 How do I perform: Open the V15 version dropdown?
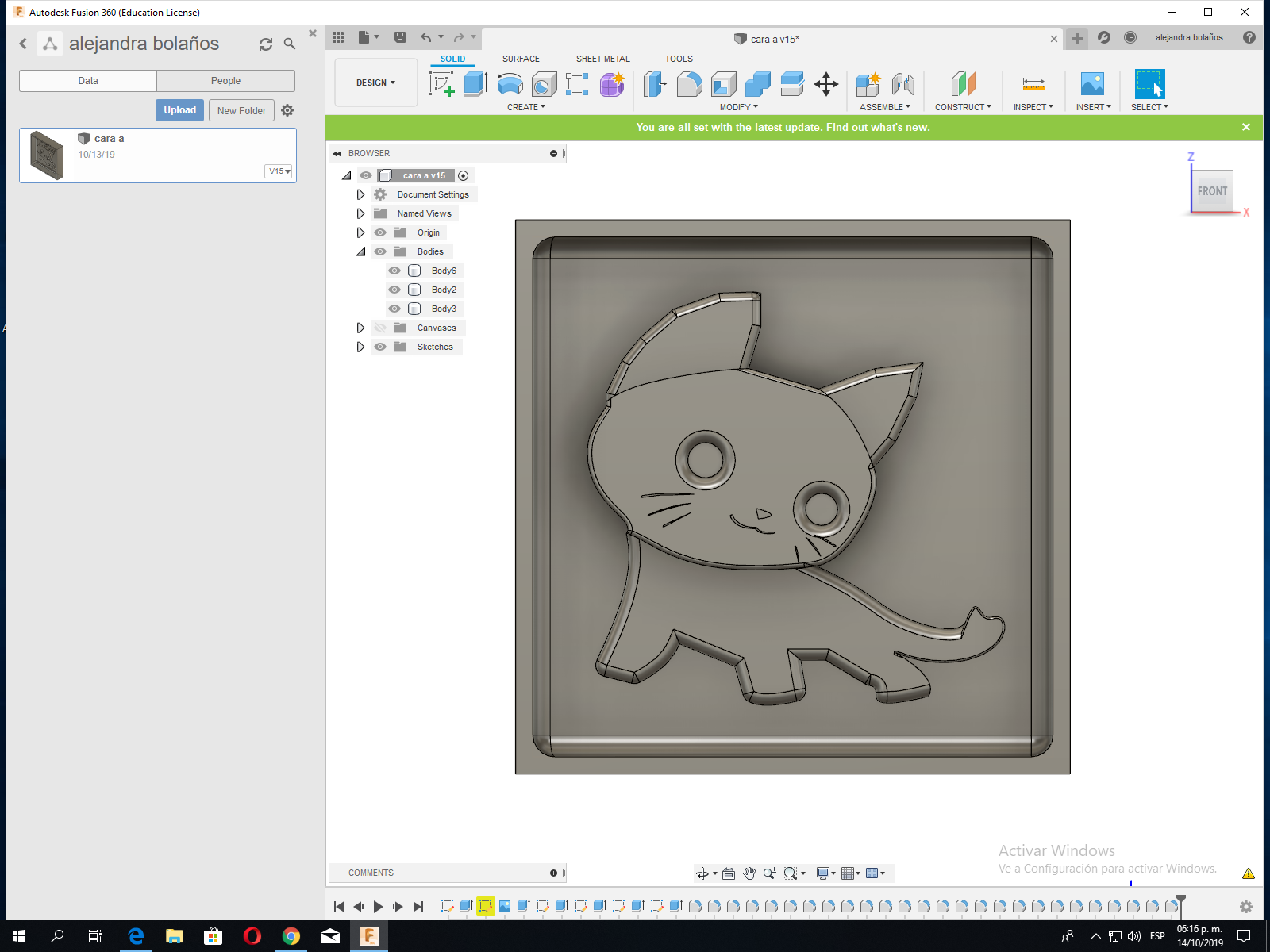tap(279, 171)
